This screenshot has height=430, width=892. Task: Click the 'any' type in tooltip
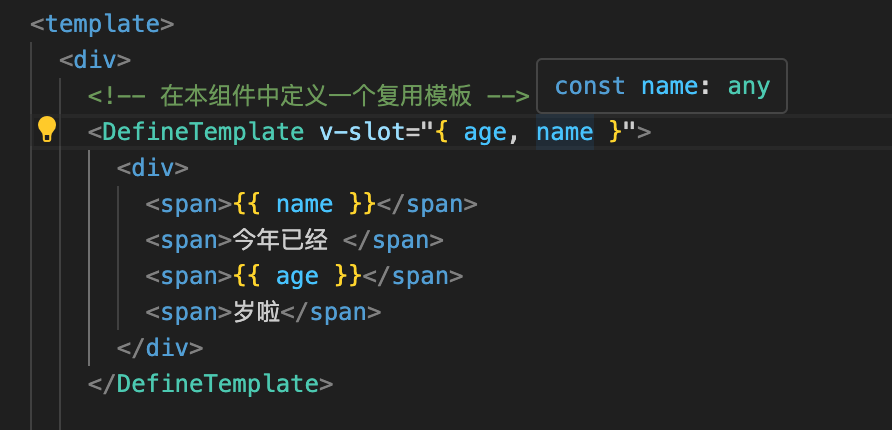click(x=749, y=86)
